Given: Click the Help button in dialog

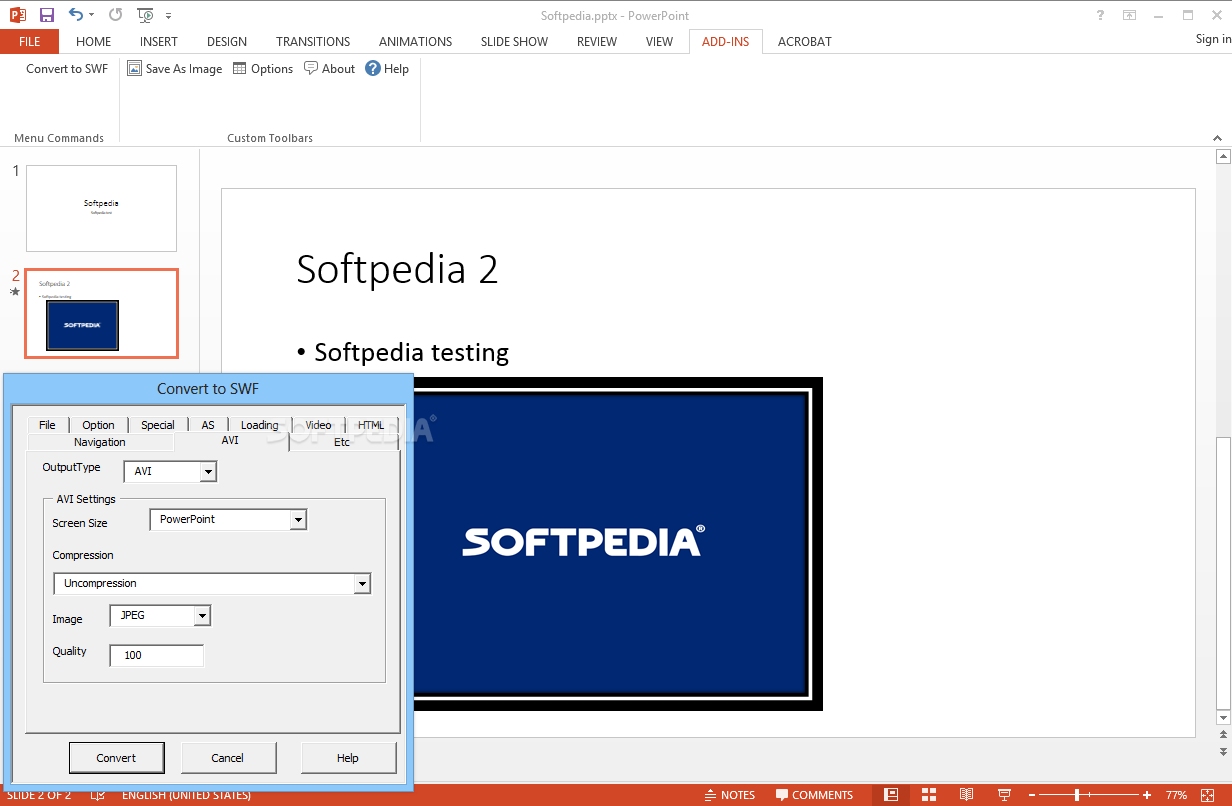Looking at the screenshot, I should 348,758.
